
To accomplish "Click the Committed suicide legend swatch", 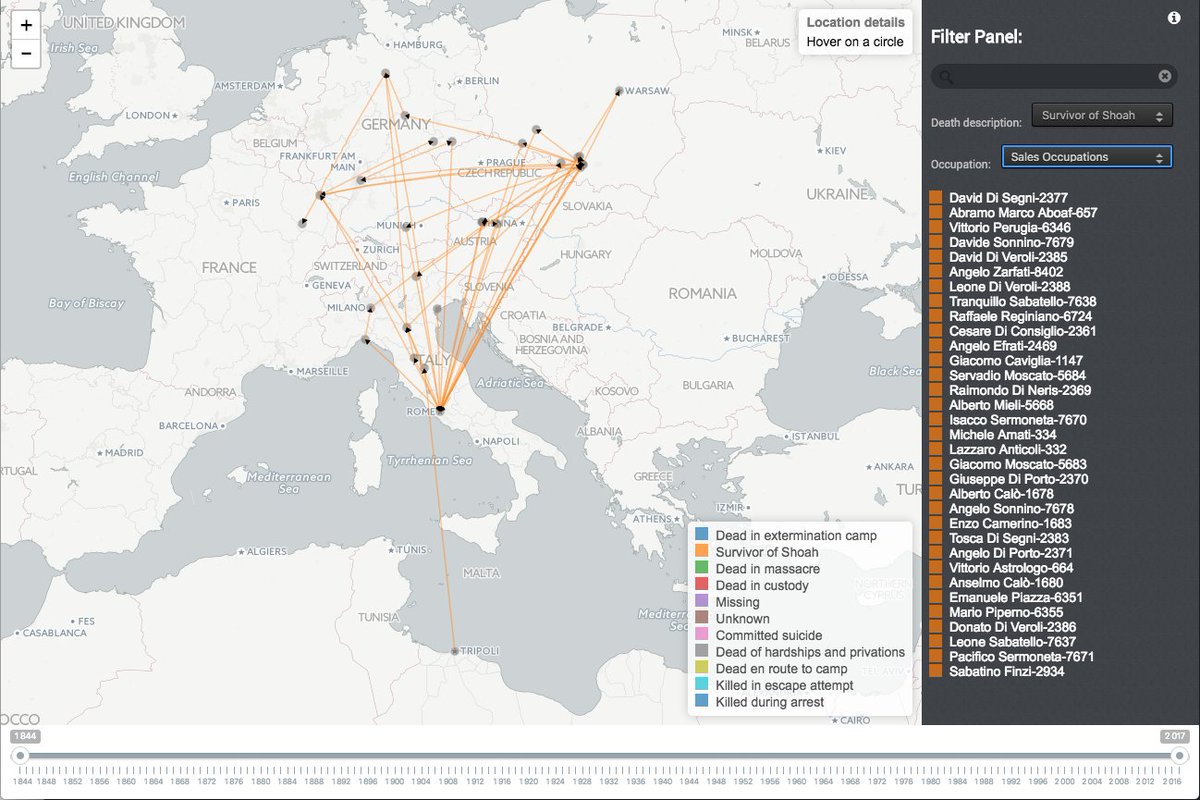I will [702, 636].
